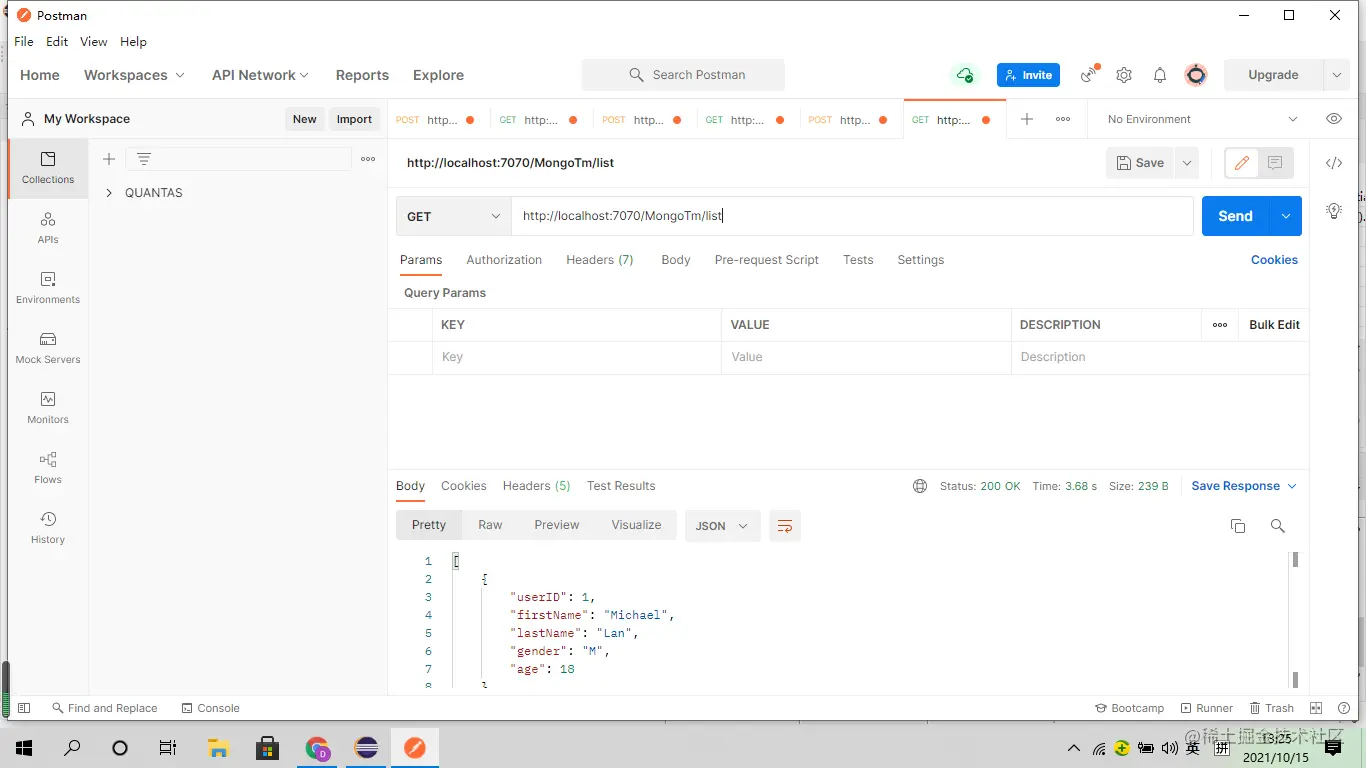Open the Monitors sidebar panel
The width and height of the screenshot is (1366, 768).
[48, 408]
